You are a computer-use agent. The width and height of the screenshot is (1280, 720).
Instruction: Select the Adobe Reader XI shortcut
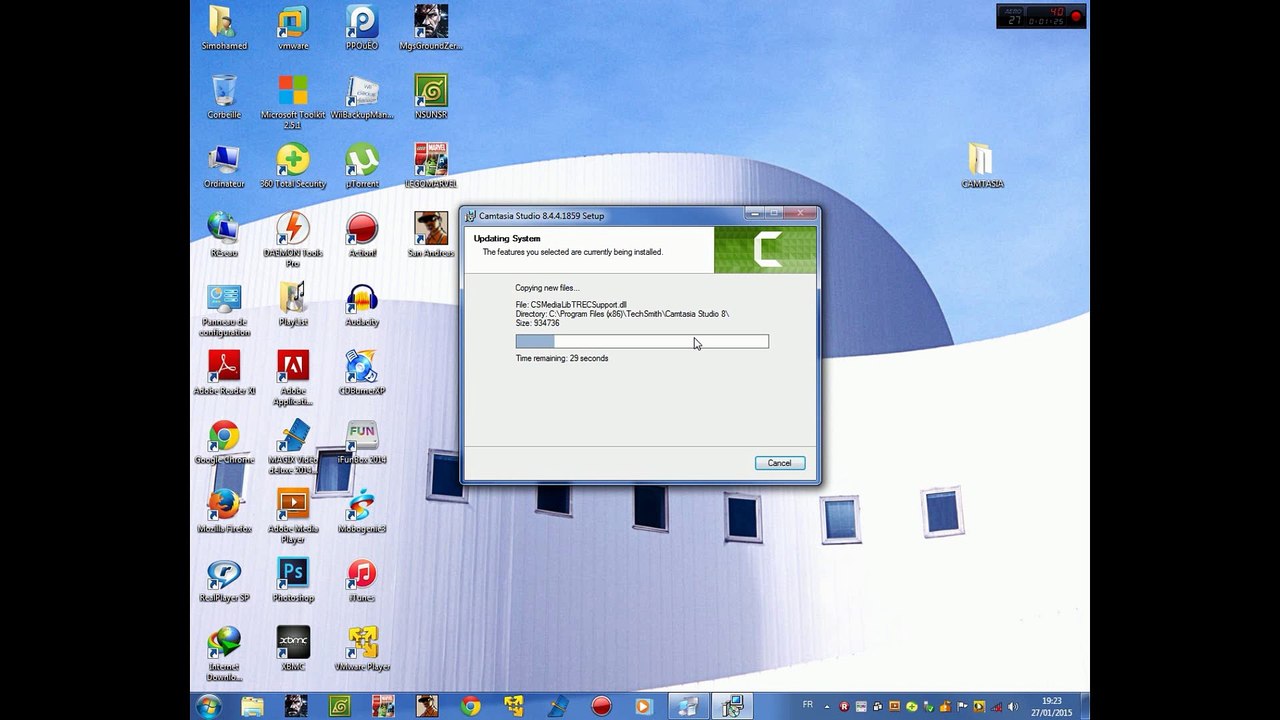[x=224, y=372]
